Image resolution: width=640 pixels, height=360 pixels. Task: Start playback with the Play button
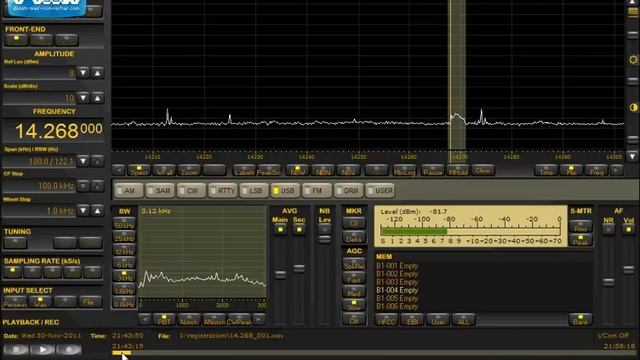tap(42, 350)
